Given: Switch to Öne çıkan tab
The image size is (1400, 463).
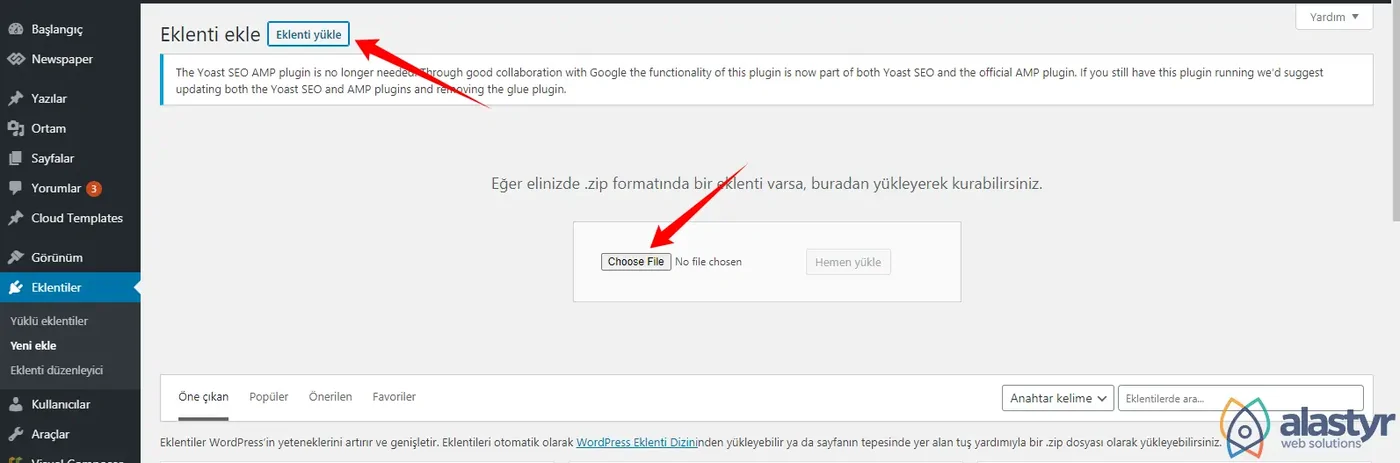Looking at the screenshot, I should [204, 397].
